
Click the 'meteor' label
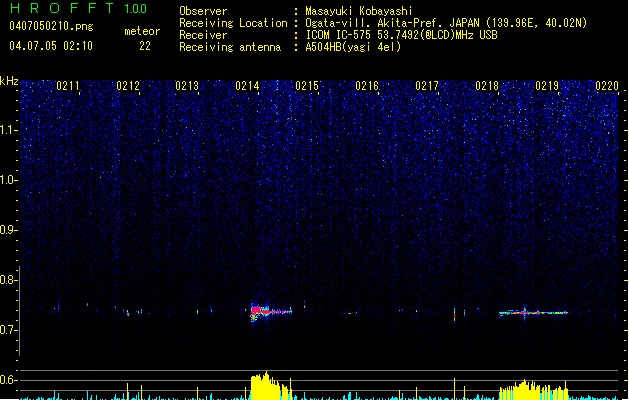click(x=142, y=31)
